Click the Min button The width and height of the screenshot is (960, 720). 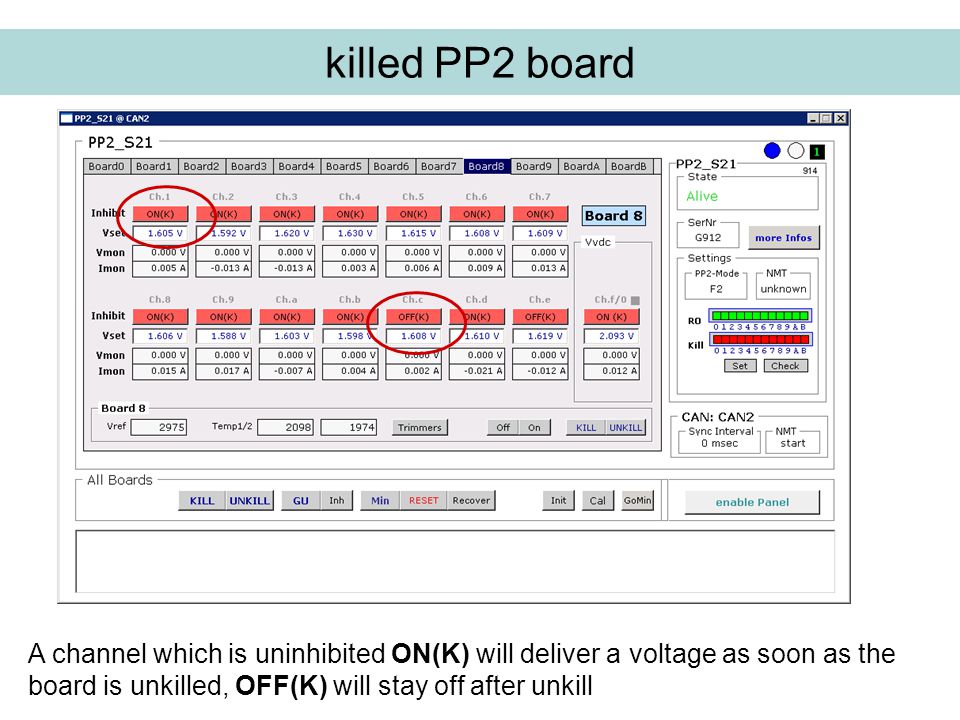coord(380,501)
